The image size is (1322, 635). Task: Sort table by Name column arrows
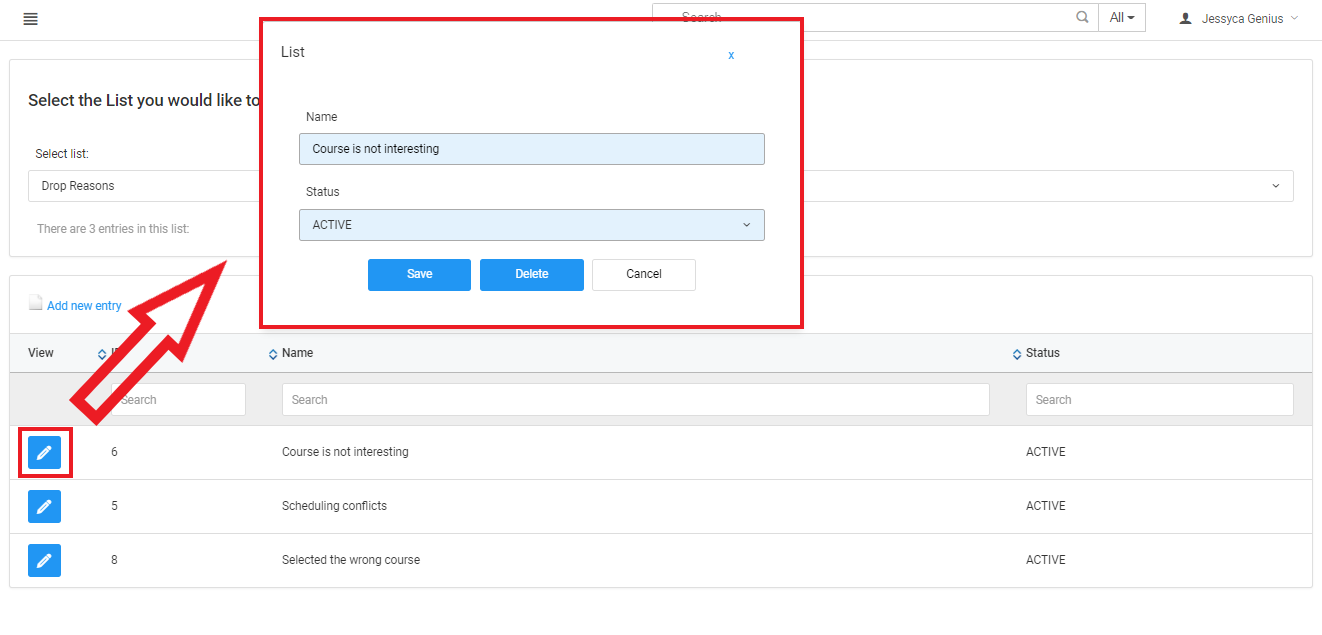[273, 354]
